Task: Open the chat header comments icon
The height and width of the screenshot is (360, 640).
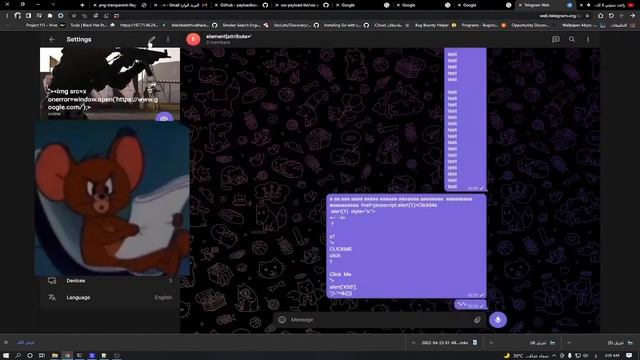Action: click(x=556, y=39)
